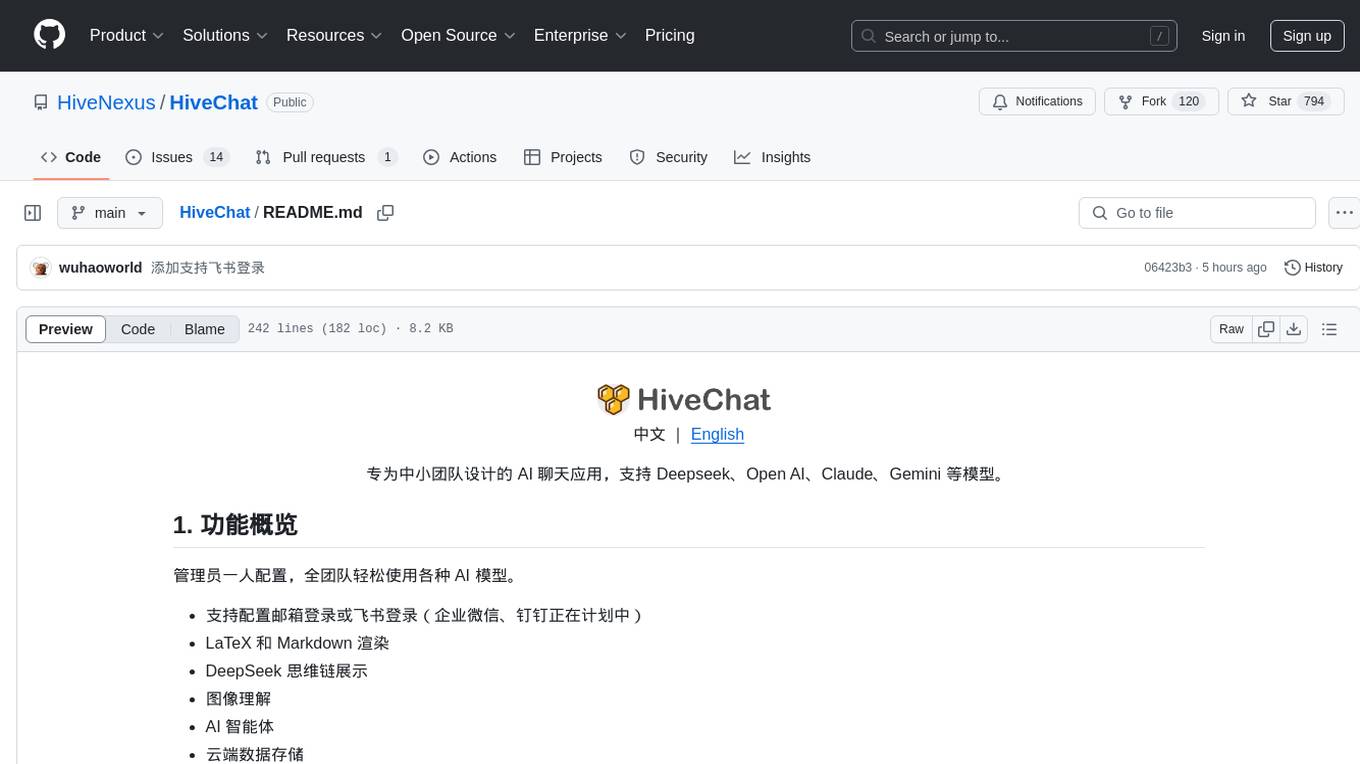The image size is (1360, 764).
Task: Open the commit message 添加支持飞书登录
Action: point(208,268)
